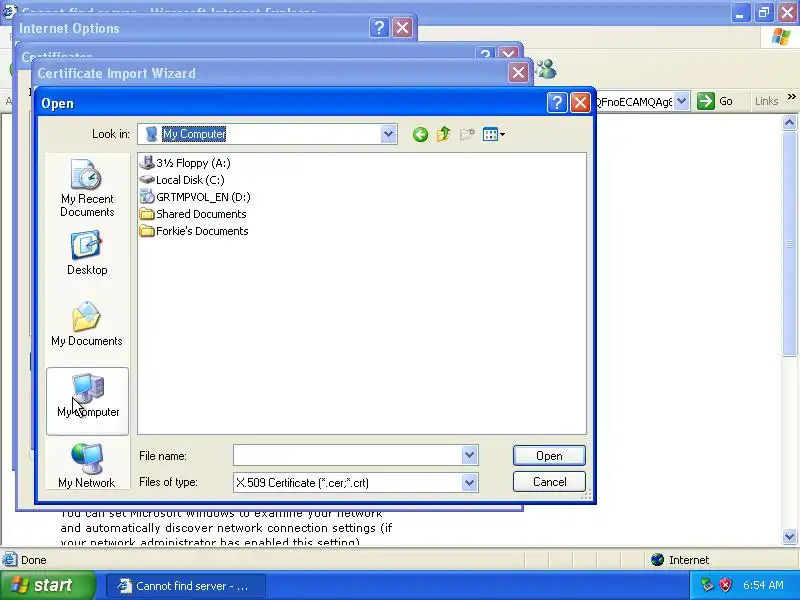Click the Open button
Image resolution: width=800 pixels, height=600 pixels.
pyautogui.click(x=549, y=456)
